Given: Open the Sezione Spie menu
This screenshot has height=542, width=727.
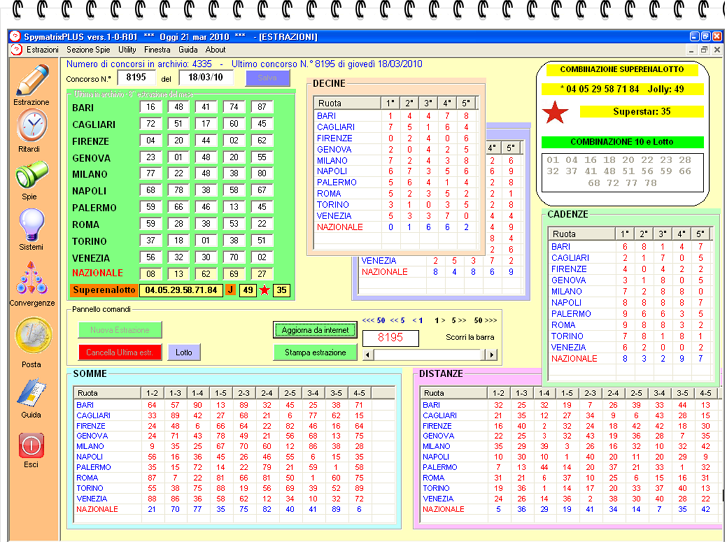Looking at the screenshot, I should (x=88, y=50).
